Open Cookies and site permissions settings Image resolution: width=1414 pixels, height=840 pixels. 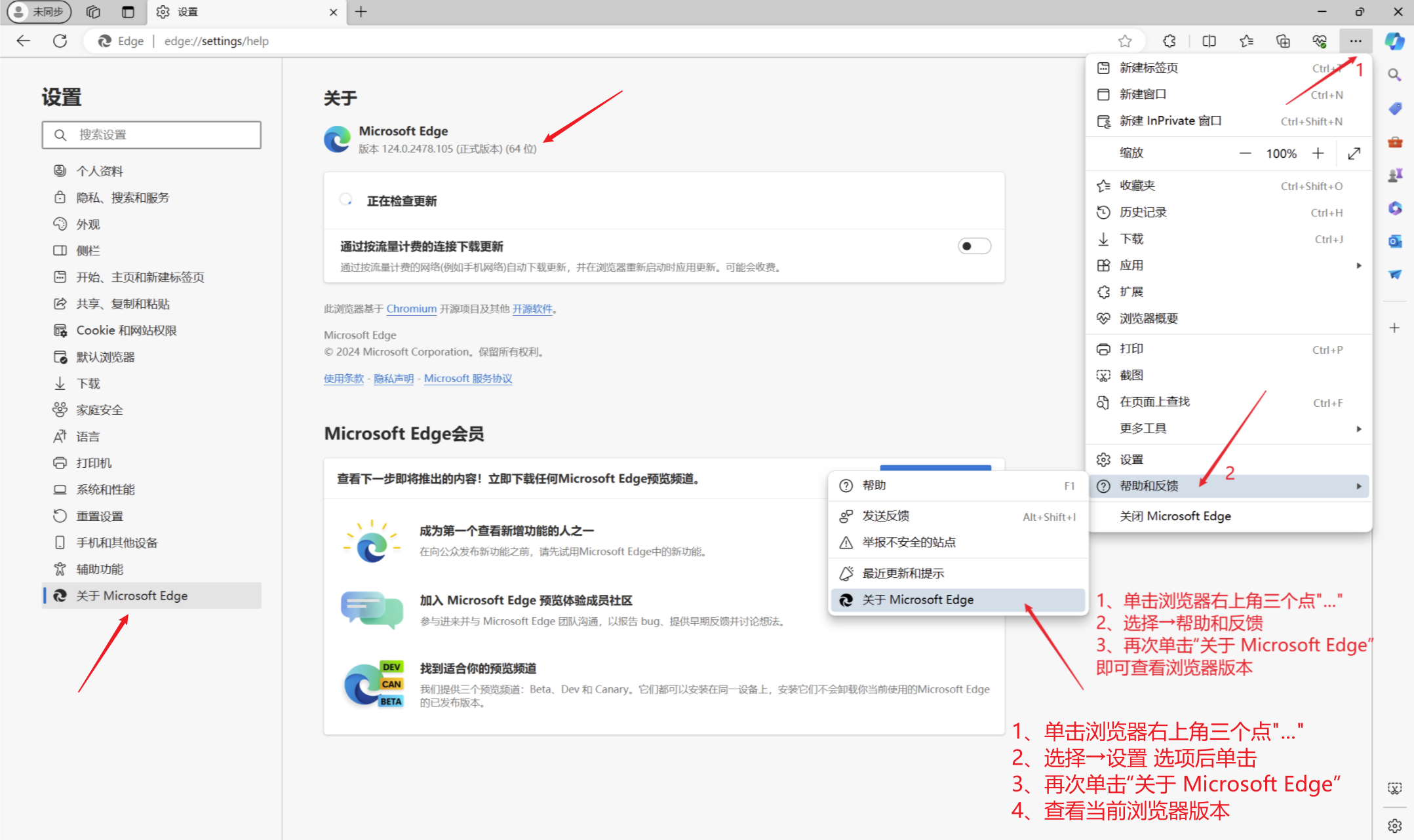[151, 331]
